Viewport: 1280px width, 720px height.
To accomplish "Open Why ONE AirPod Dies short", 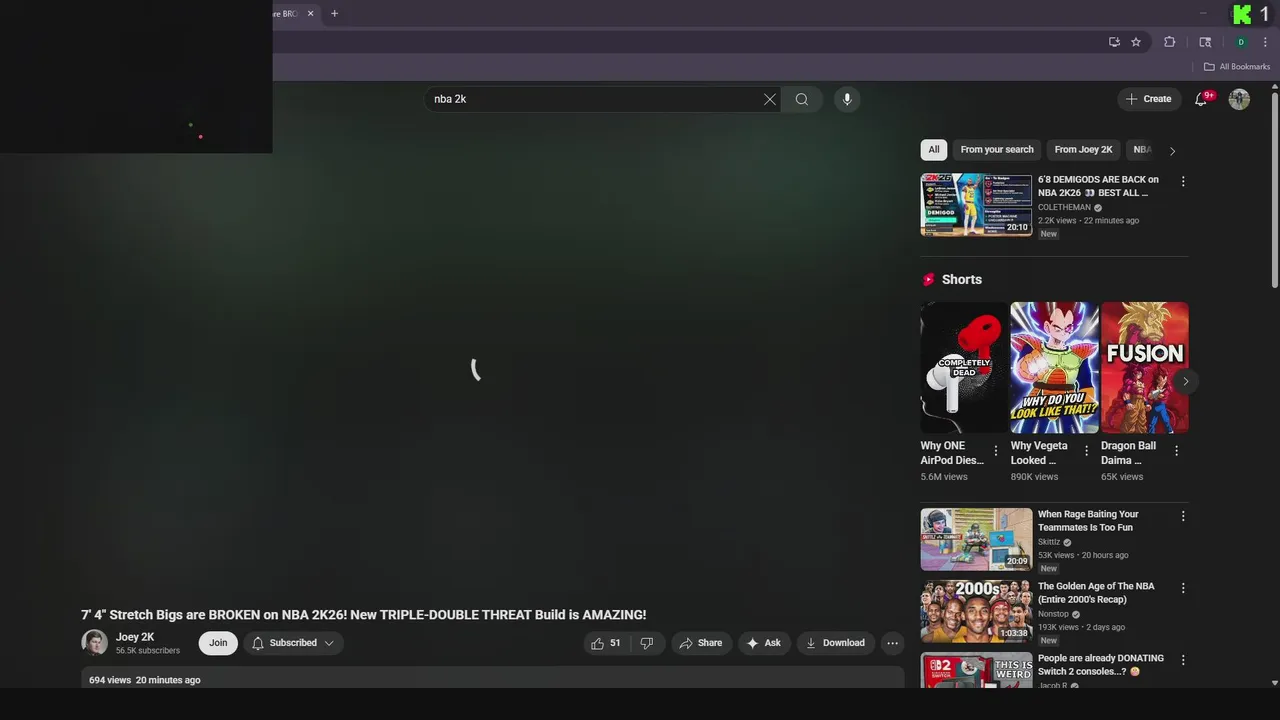I will 964,367.
